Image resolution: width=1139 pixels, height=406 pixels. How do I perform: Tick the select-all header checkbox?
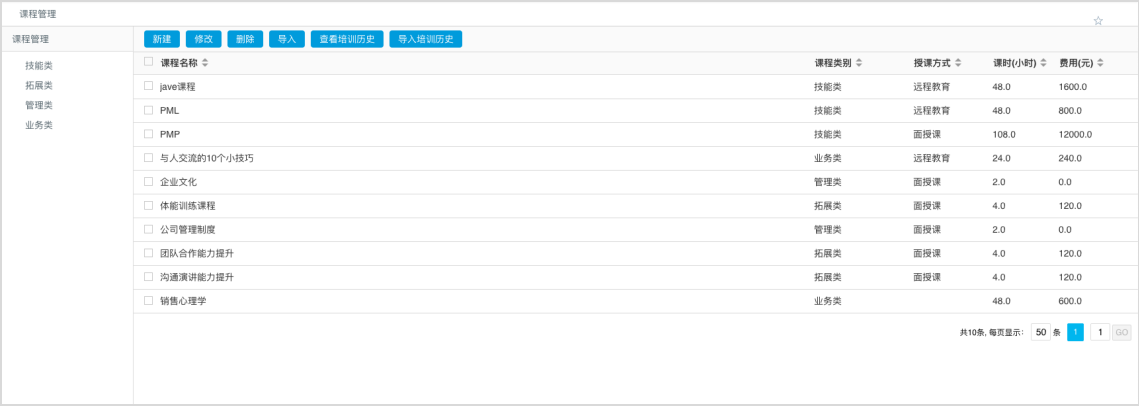coord(148,62)
